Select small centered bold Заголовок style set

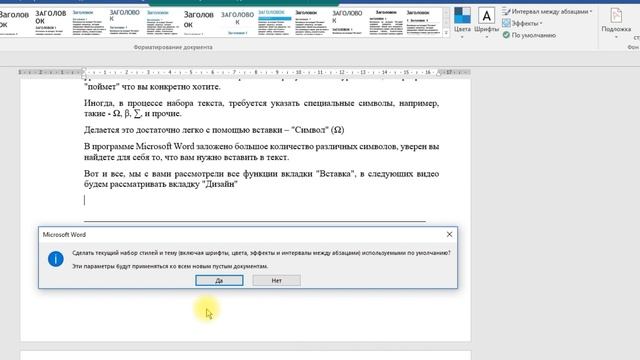386,22
